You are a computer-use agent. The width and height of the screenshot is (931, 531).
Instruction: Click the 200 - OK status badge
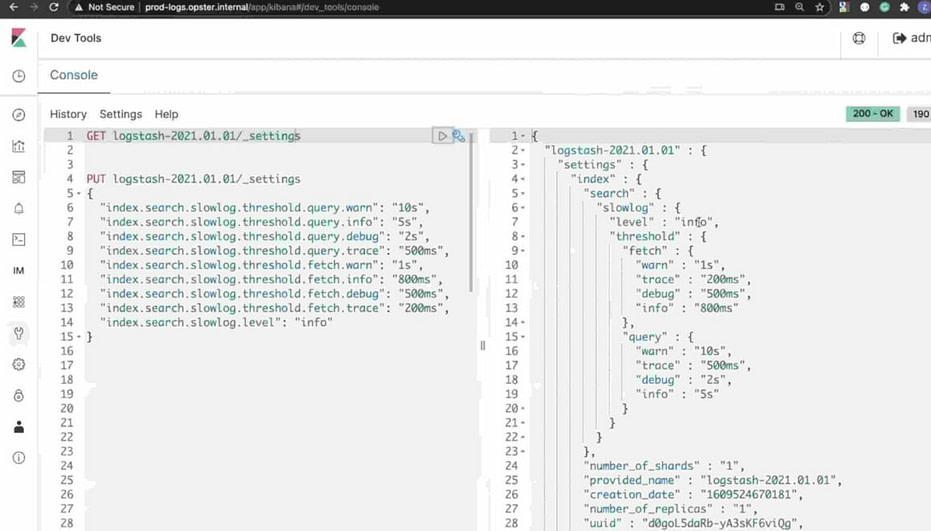click(873, 114)
